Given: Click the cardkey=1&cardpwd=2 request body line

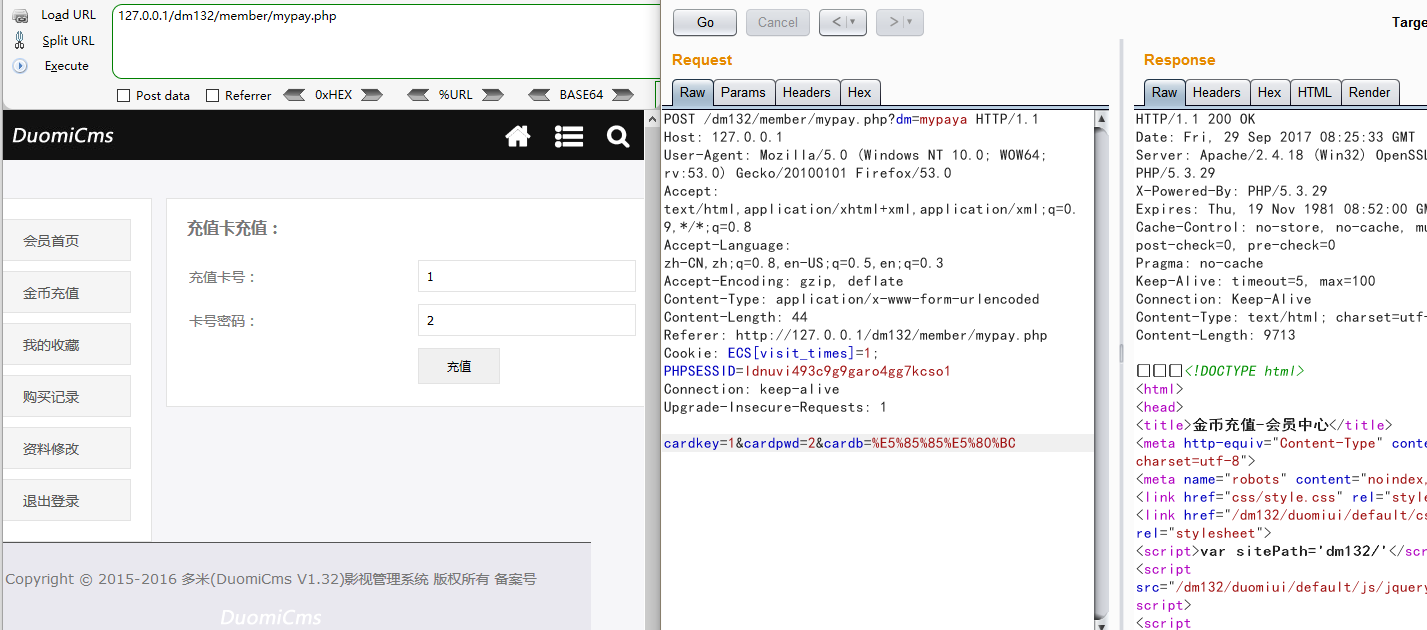Looking at the screenshot, I should click(x=840, y=443).
